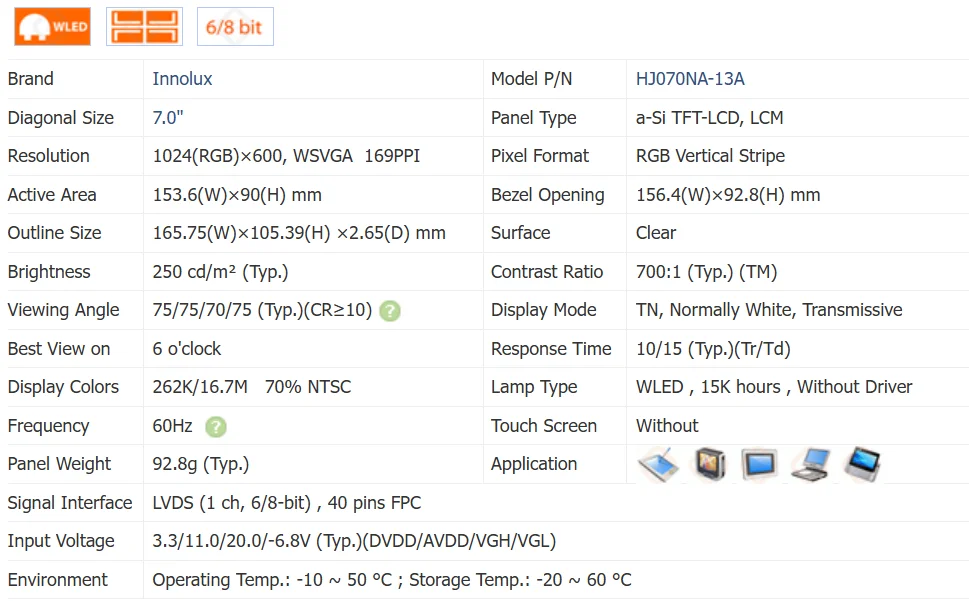Viewport: 969px width, 601px height.
Task: Click the 262K/16.7M display colors value
Action: click(200, 387)
